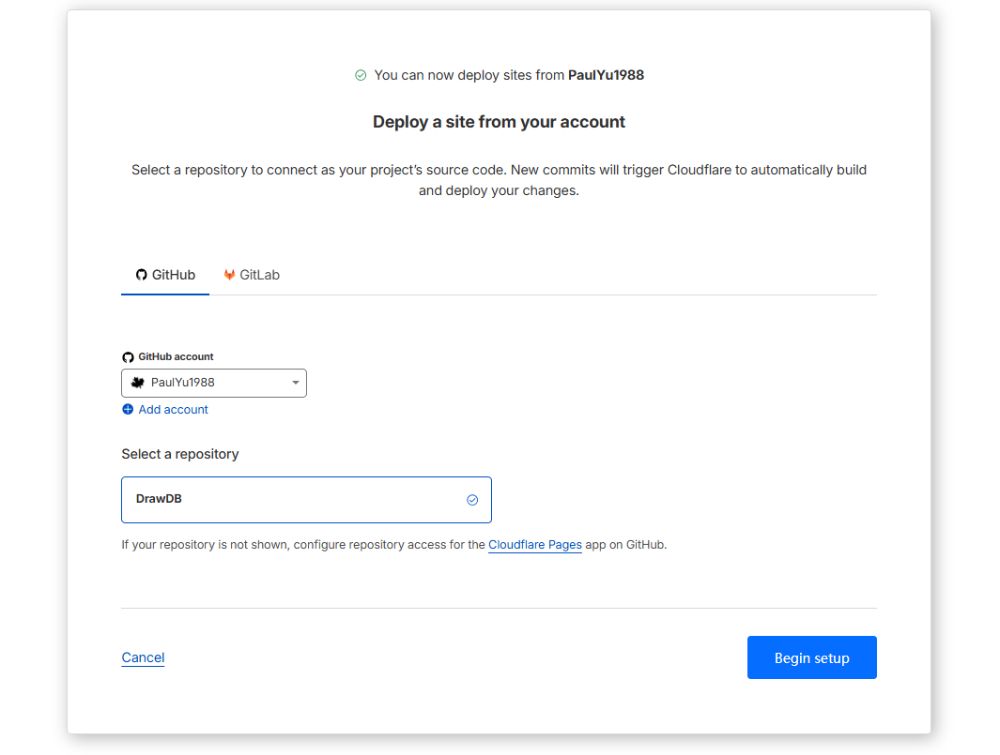Screen dimensions: 1000x755
Task: Switch to the GitHub tab
Action: [165, 274]
